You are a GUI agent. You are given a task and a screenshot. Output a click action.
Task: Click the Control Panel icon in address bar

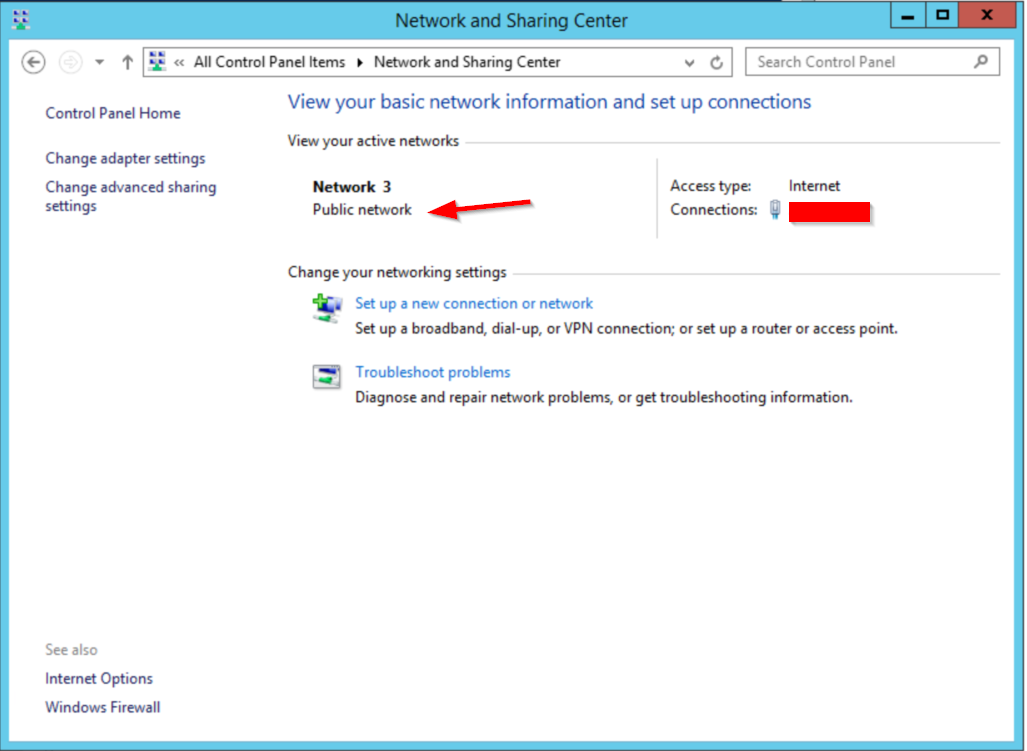point(157,62)
